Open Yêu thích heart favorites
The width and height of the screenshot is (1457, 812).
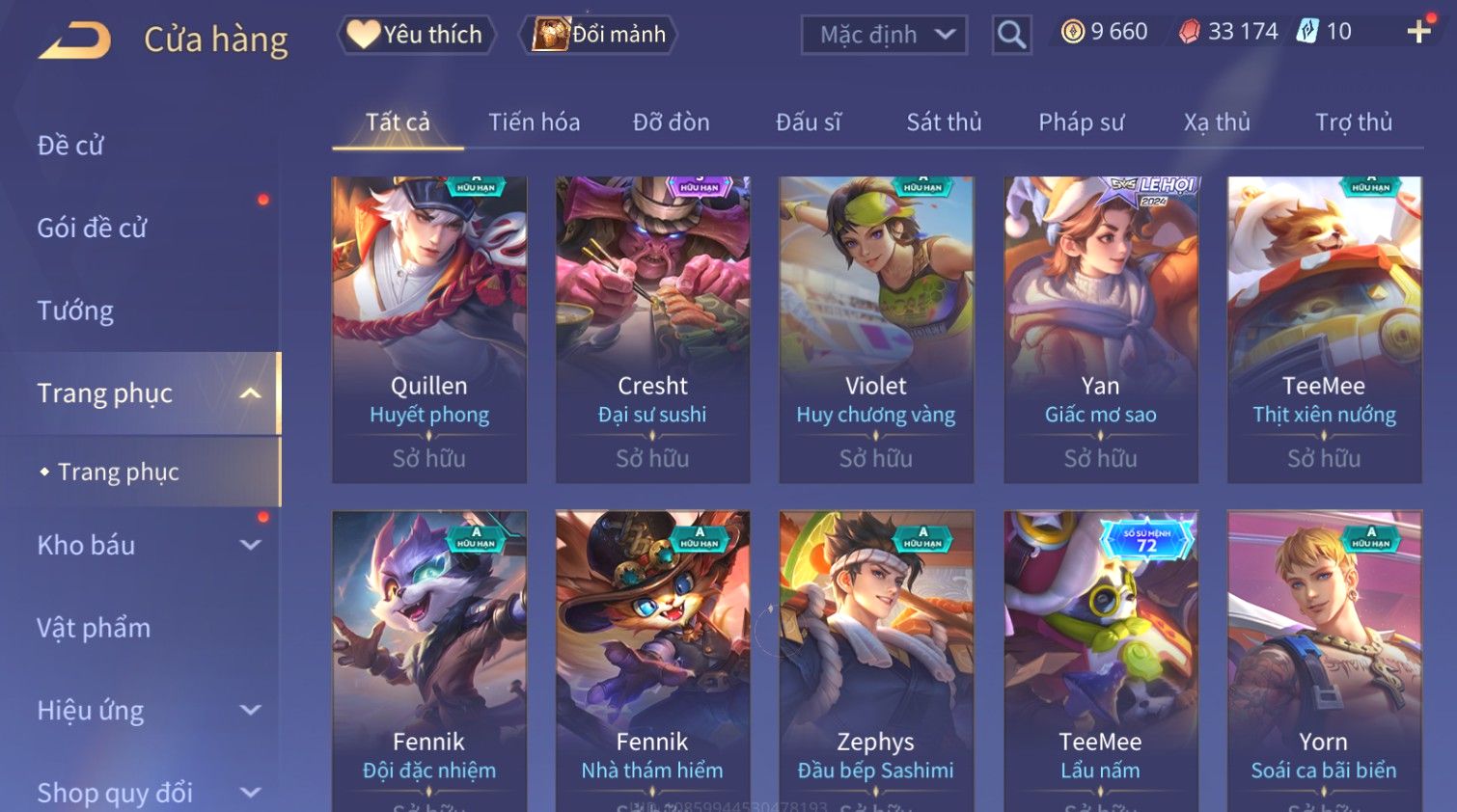(416, 35)
